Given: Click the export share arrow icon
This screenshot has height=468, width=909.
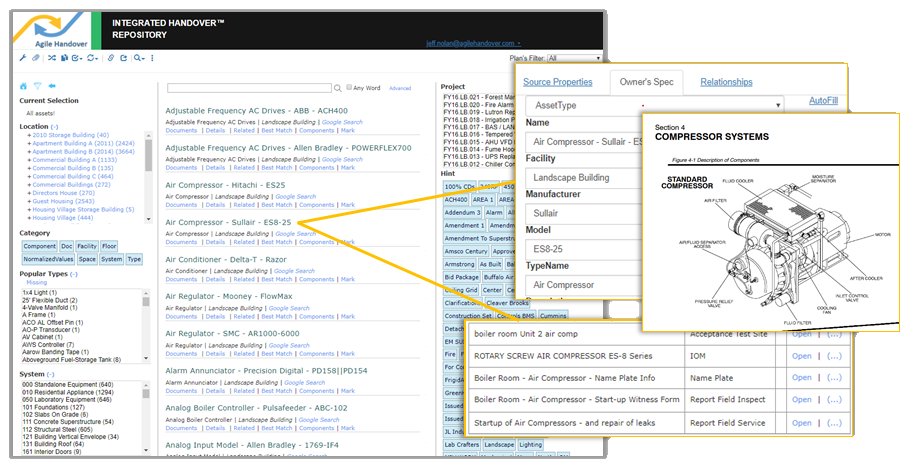Looking at the screenshot, I should (x=123, y=58).
